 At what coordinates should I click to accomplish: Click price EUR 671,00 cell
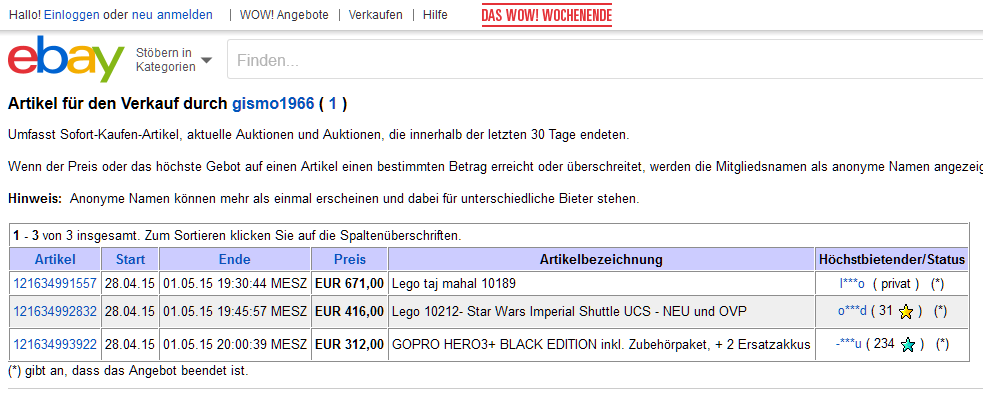coord(349,284)
